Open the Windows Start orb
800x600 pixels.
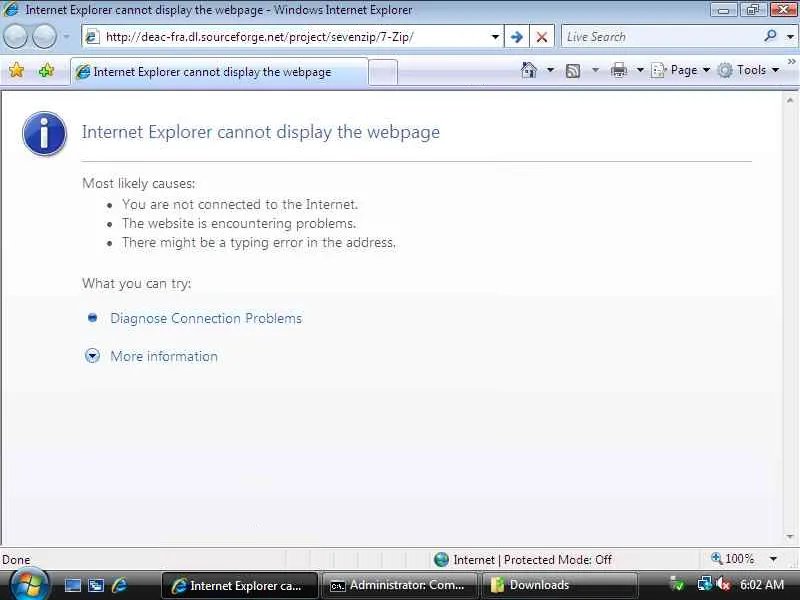[x=29, y=585]
